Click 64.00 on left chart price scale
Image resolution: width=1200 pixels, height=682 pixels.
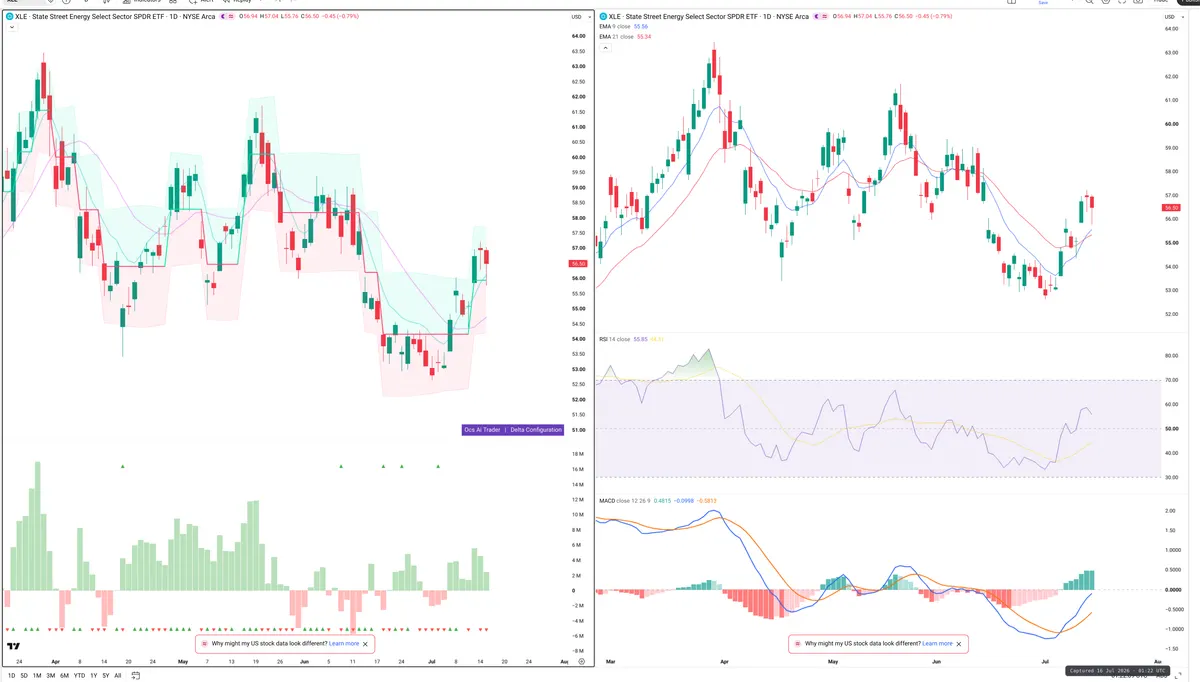(578, 35)
